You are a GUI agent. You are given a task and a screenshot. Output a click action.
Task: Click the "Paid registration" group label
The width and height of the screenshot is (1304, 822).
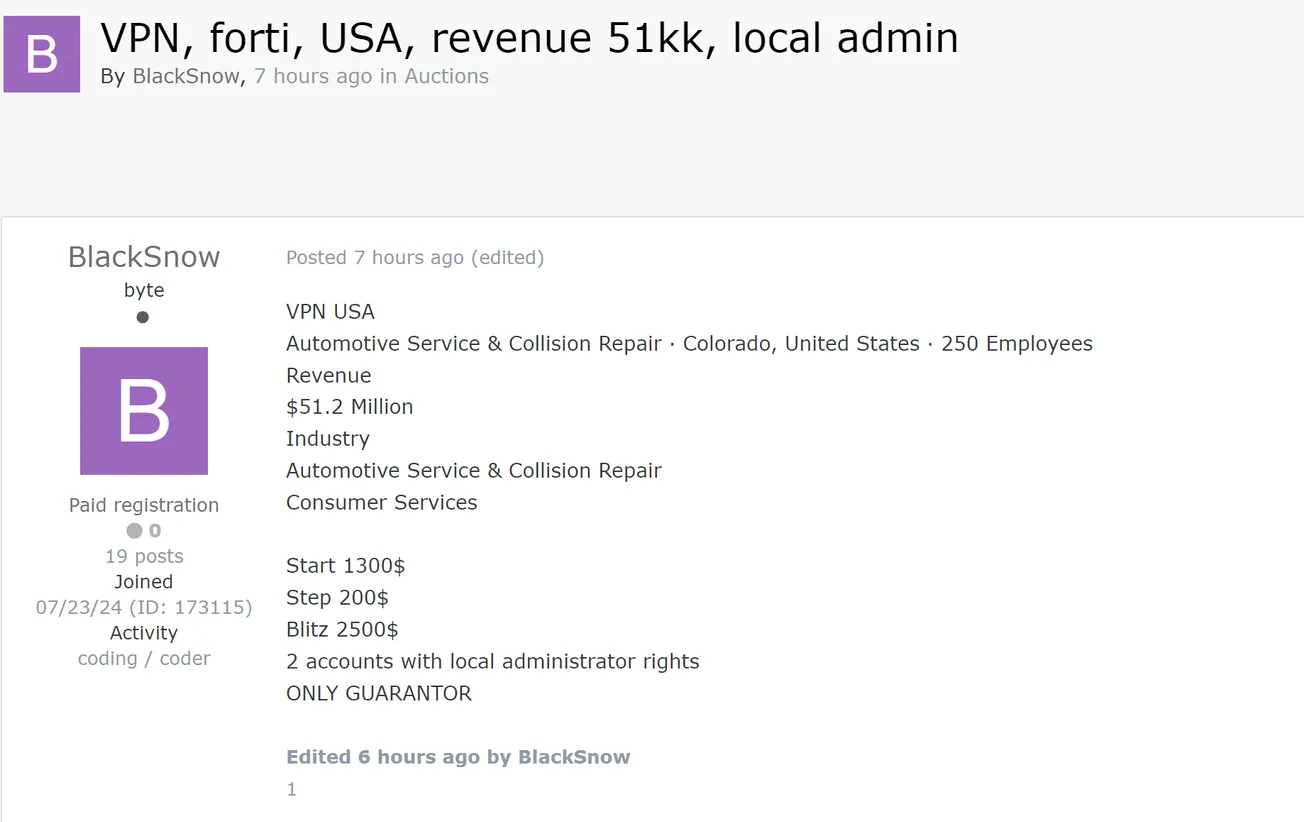(144, 505)
